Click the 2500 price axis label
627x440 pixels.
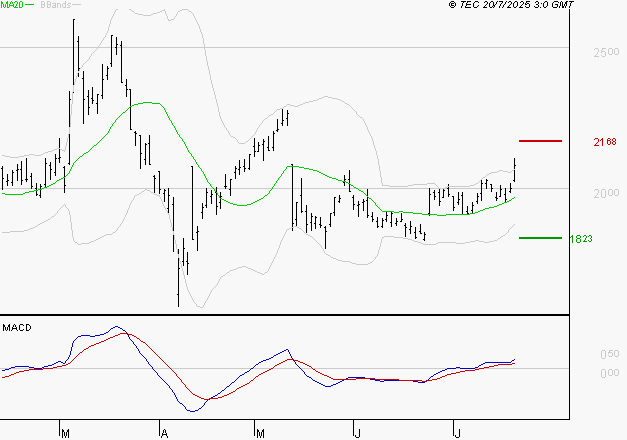[x=606, y=52]
